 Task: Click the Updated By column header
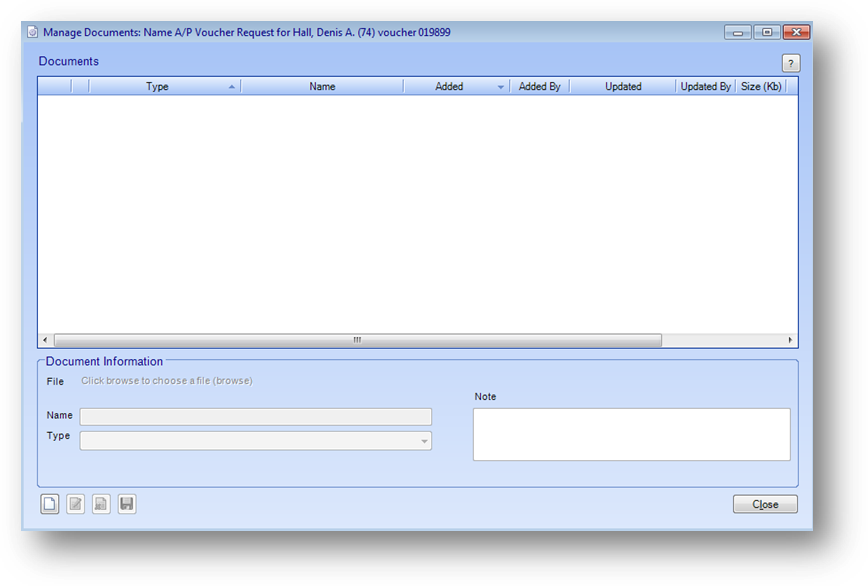click(705, 86)
